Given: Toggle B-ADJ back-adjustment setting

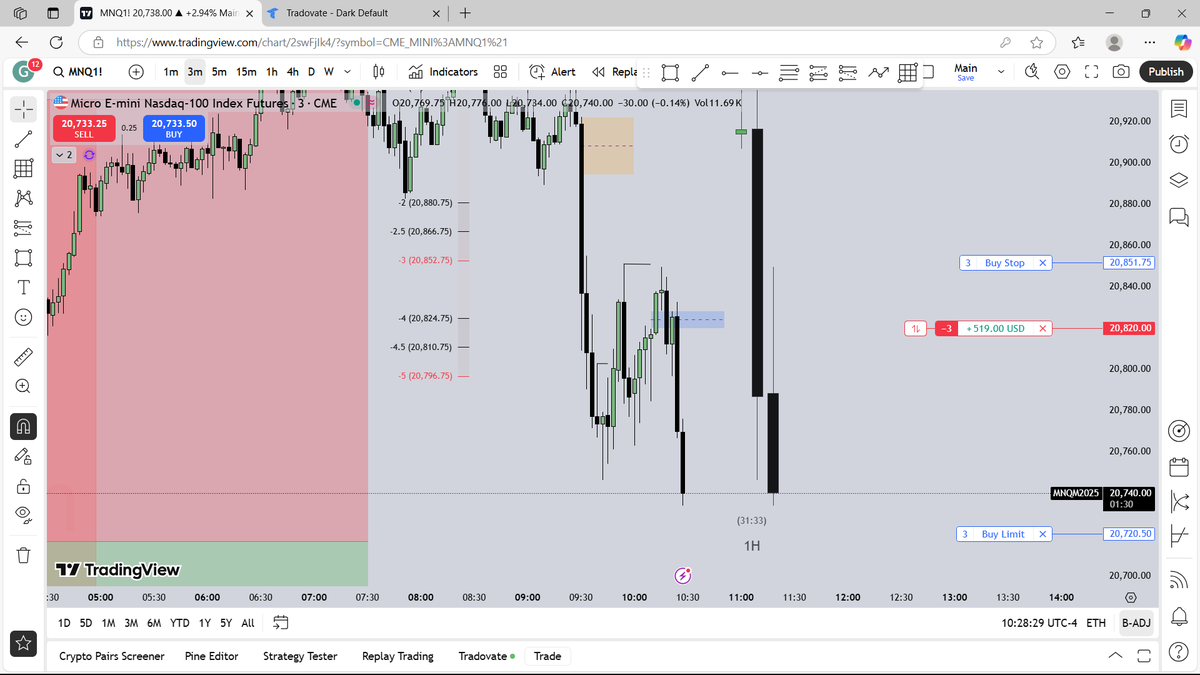Looking at the screenshot, I should point(1136,623).
